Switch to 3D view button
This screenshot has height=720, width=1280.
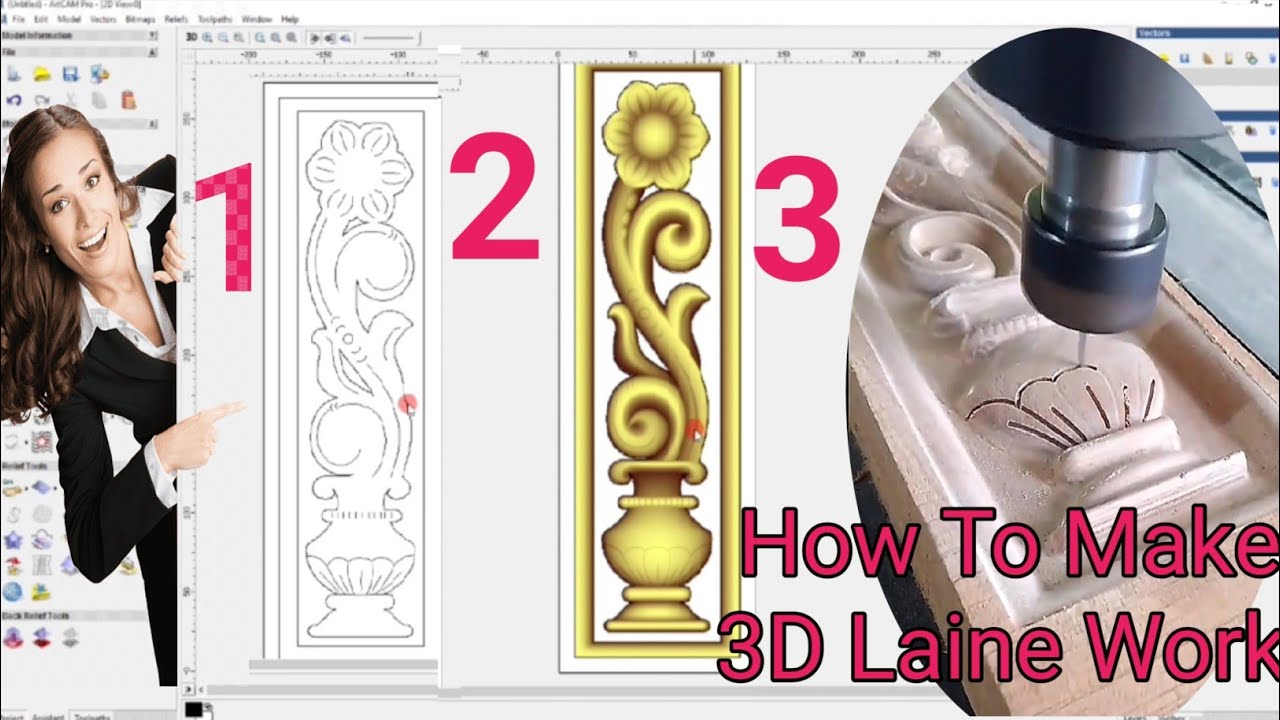tap(191, 37)
